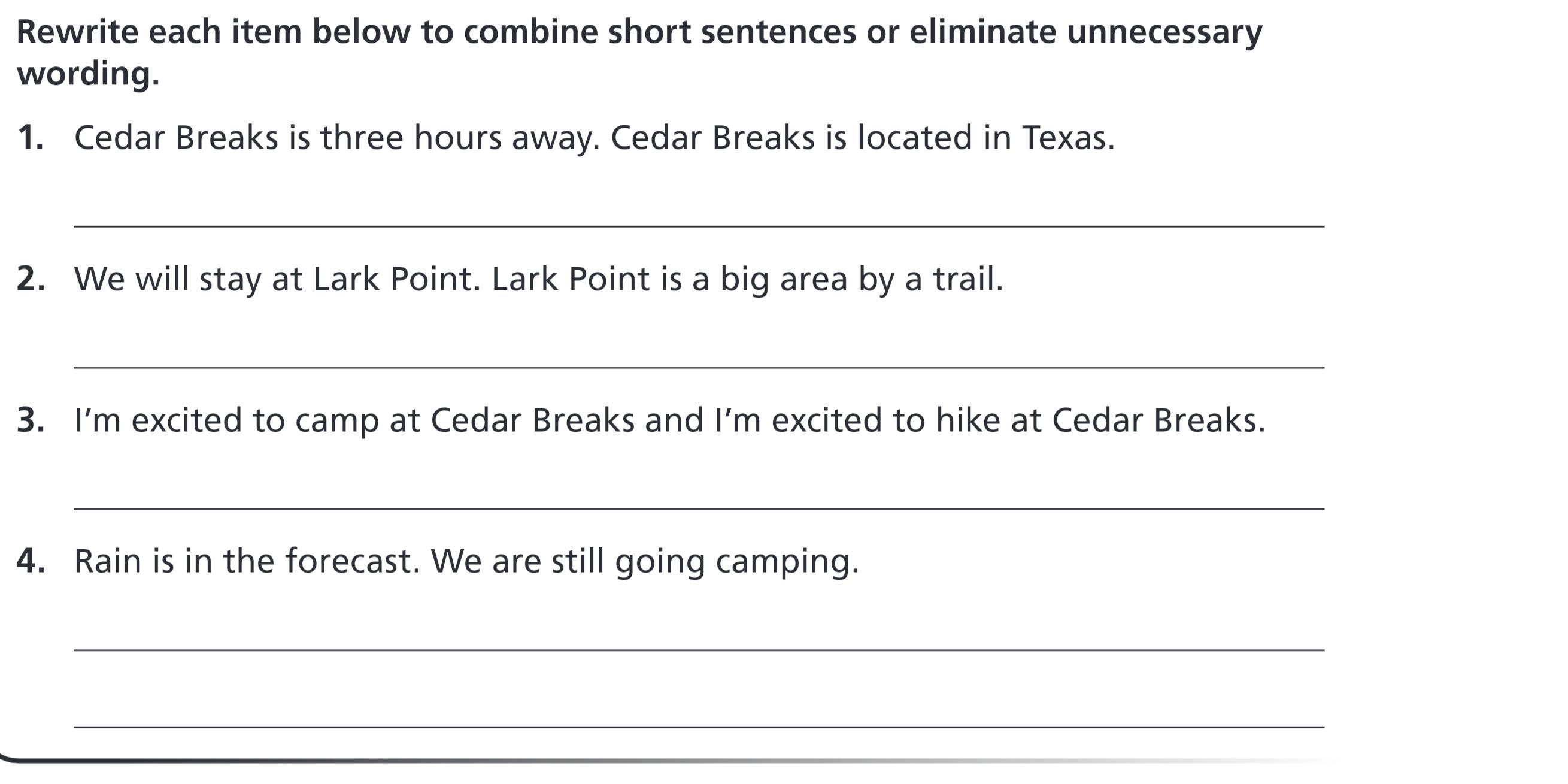Click the bold item number "2."
The height and width of the screenshot is (784, 1568).
click(31, 279)
